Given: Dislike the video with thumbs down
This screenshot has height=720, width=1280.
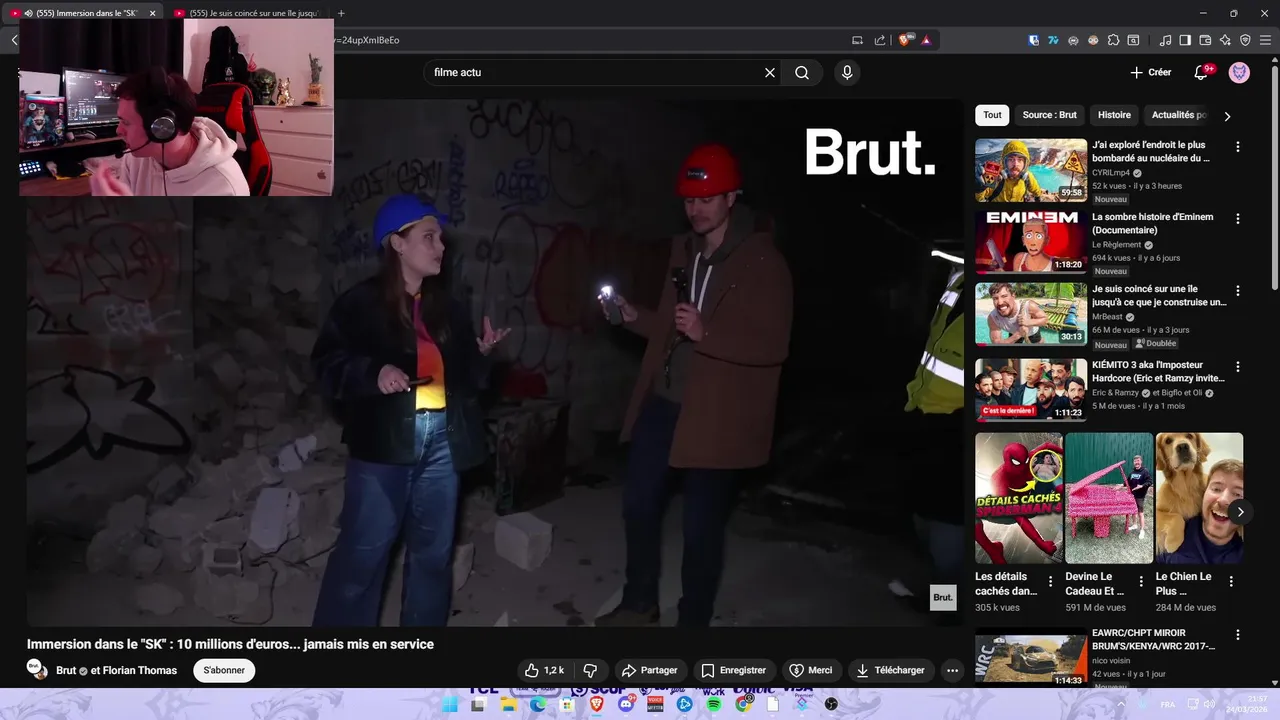Looking at the screenshot, I should (x=590, y=670).
